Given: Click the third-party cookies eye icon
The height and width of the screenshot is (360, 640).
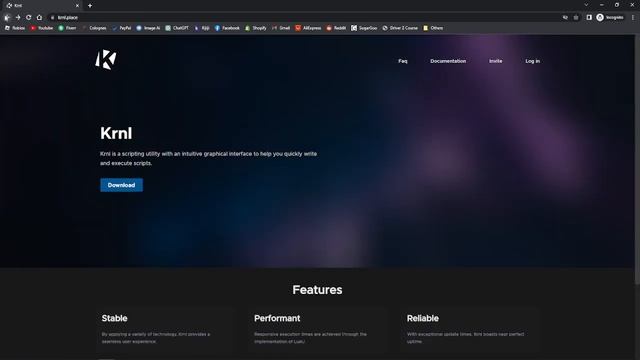Looking at the screenshot, I should pyautogui.click(x=565, y=18).
